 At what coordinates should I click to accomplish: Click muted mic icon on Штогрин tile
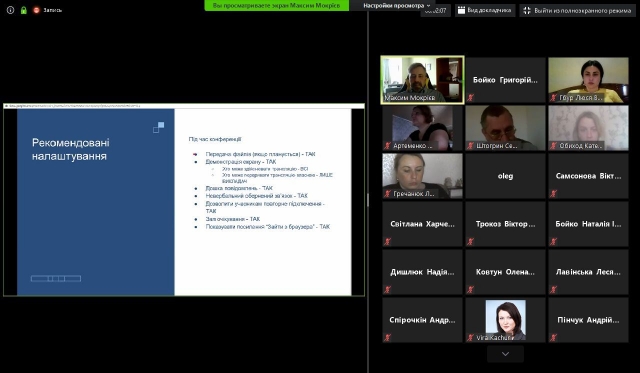point(471,145)
